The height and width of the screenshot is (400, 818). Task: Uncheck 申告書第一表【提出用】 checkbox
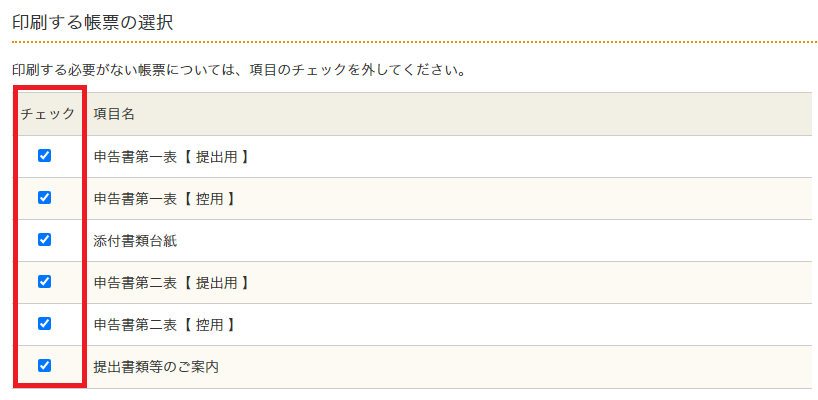tap(44, 155)
